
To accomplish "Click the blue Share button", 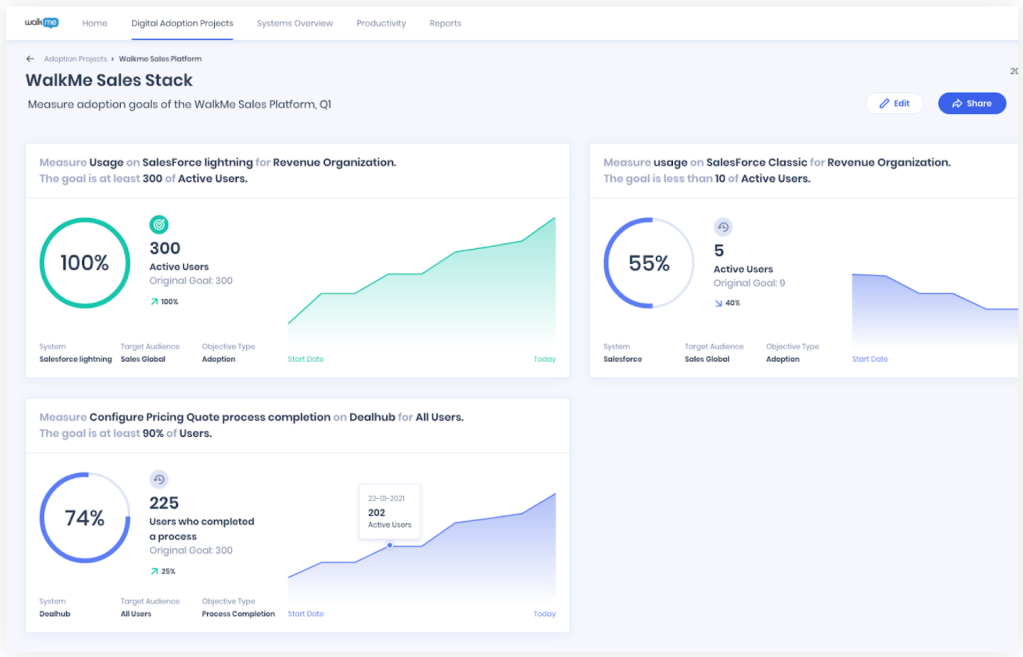I will [971, 103].
